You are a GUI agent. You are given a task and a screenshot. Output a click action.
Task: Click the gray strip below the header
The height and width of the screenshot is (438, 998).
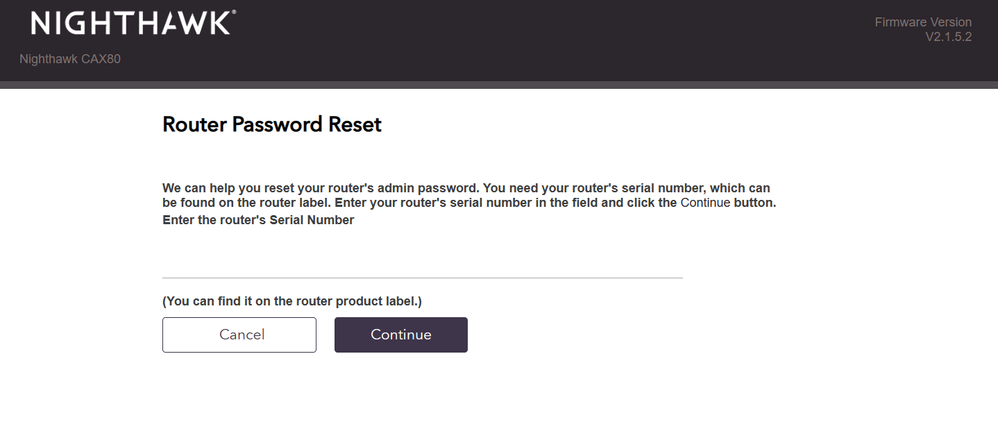[500, 86]
